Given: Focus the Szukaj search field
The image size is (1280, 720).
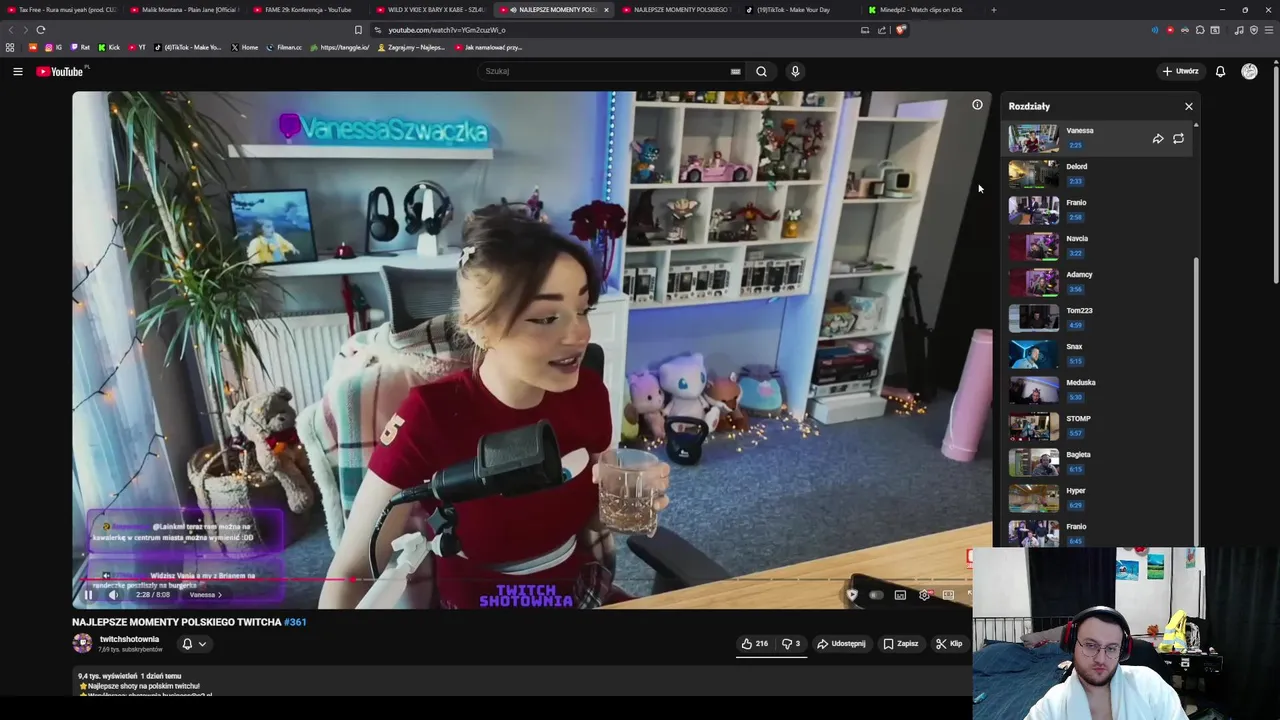Looking at the screenshot, I should pos(605,71).
